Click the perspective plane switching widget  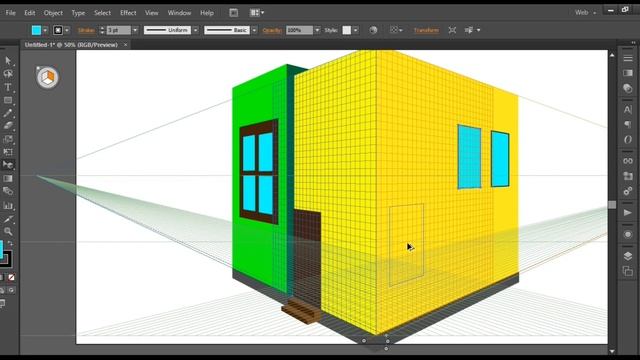click(x=47, y=77)
